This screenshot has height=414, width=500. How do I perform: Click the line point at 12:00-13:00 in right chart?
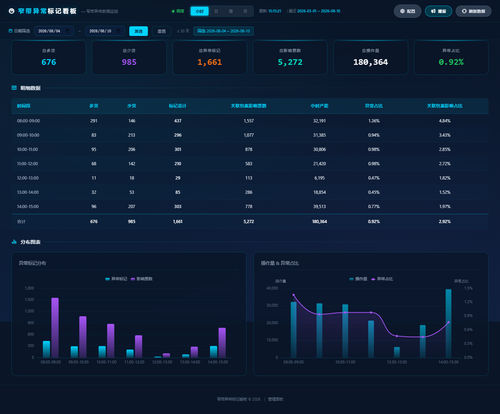(397, 336)
